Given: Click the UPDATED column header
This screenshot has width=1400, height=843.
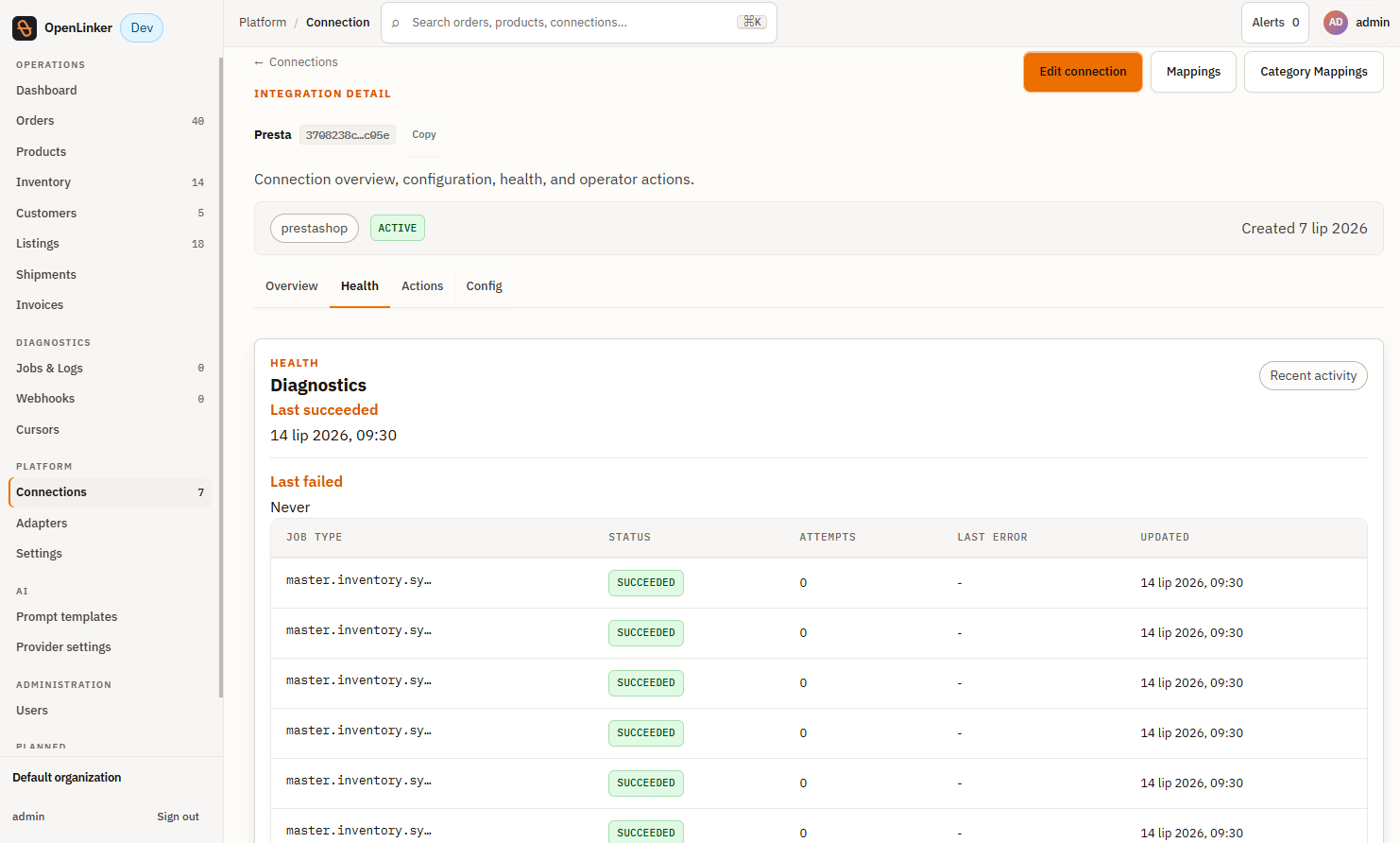Looking at the screenshot, I should pyautogui.click(x=1165, y=537).
